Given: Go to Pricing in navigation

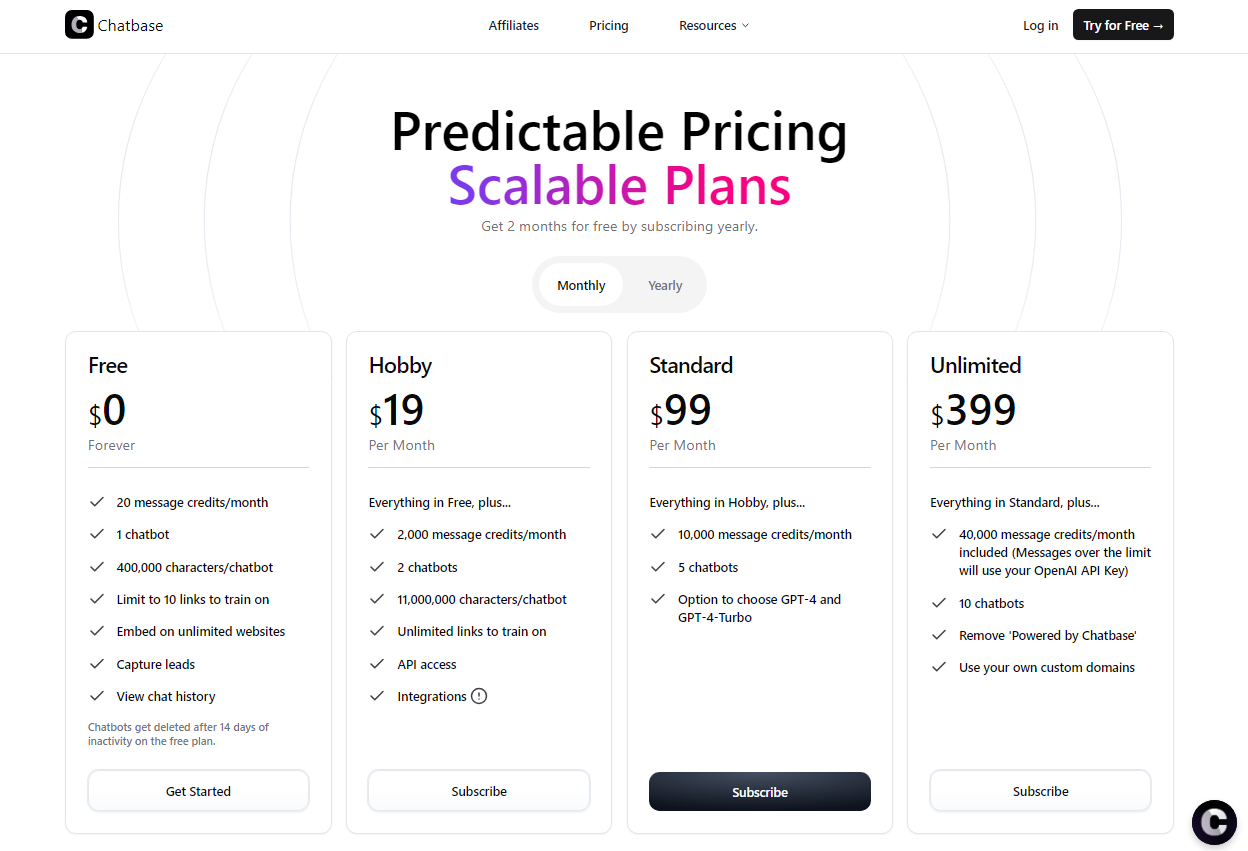Looking at the screenshot, I should [x=609, y=26].
